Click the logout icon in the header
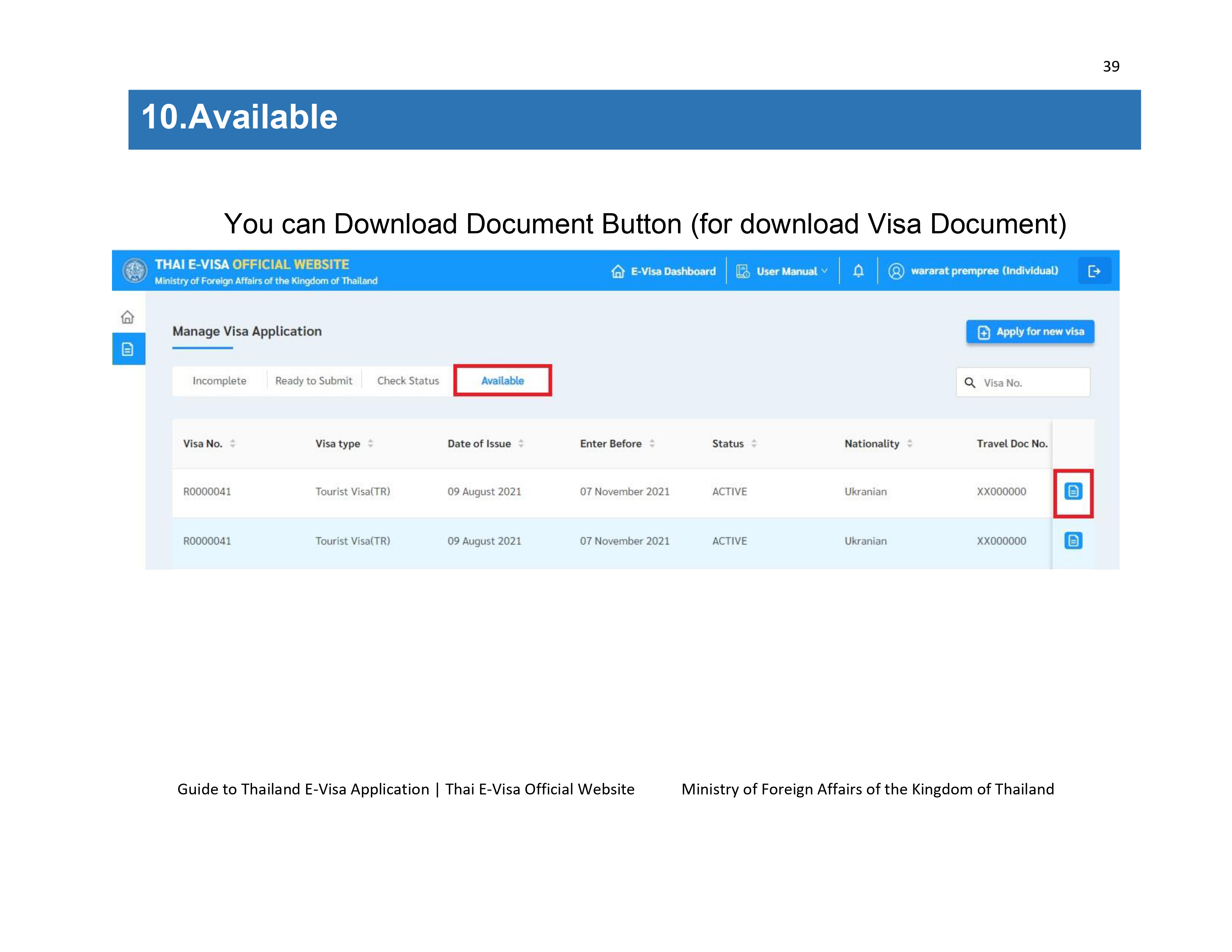Image resolution: width=1232 pixels, height=952 pixels. (x=1094, y=271)
